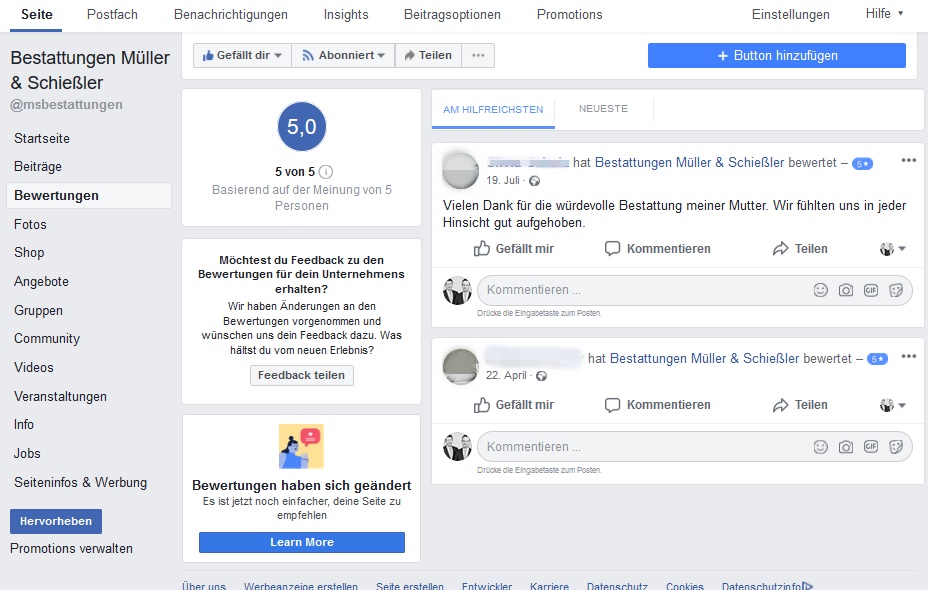Go to Videos in the sidebar
928x590 pixels.
point(34,367)
